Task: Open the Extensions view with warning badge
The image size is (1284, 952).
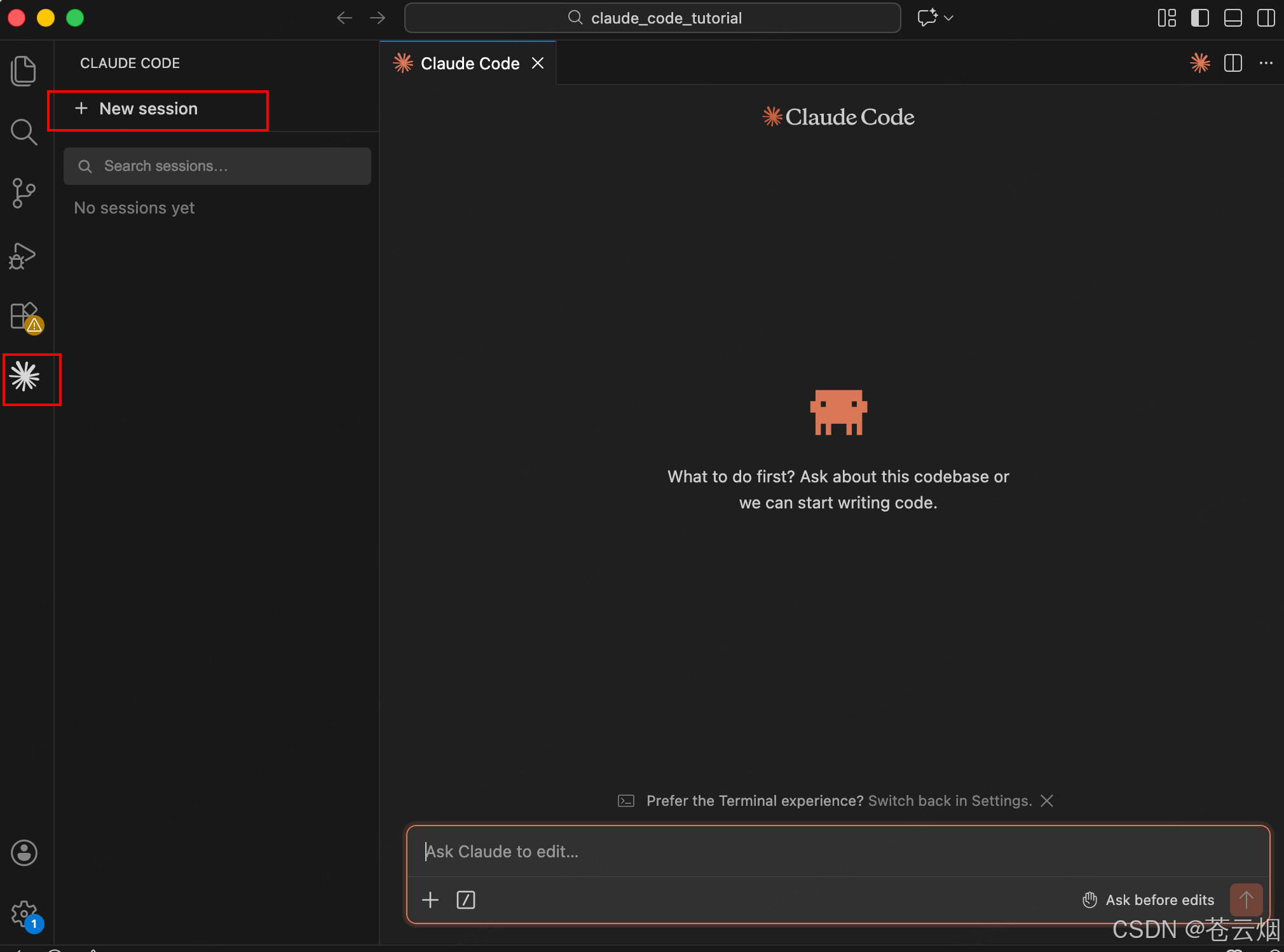Action: point(26,318)
